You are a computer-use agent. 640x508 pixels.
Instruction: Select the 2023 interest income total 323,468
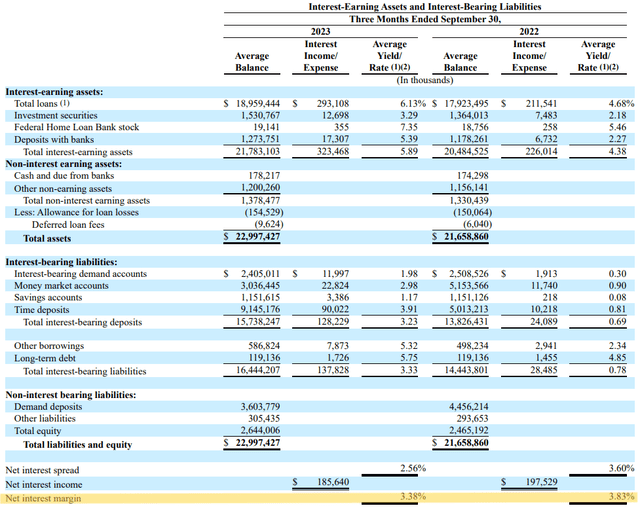(333, 151)
